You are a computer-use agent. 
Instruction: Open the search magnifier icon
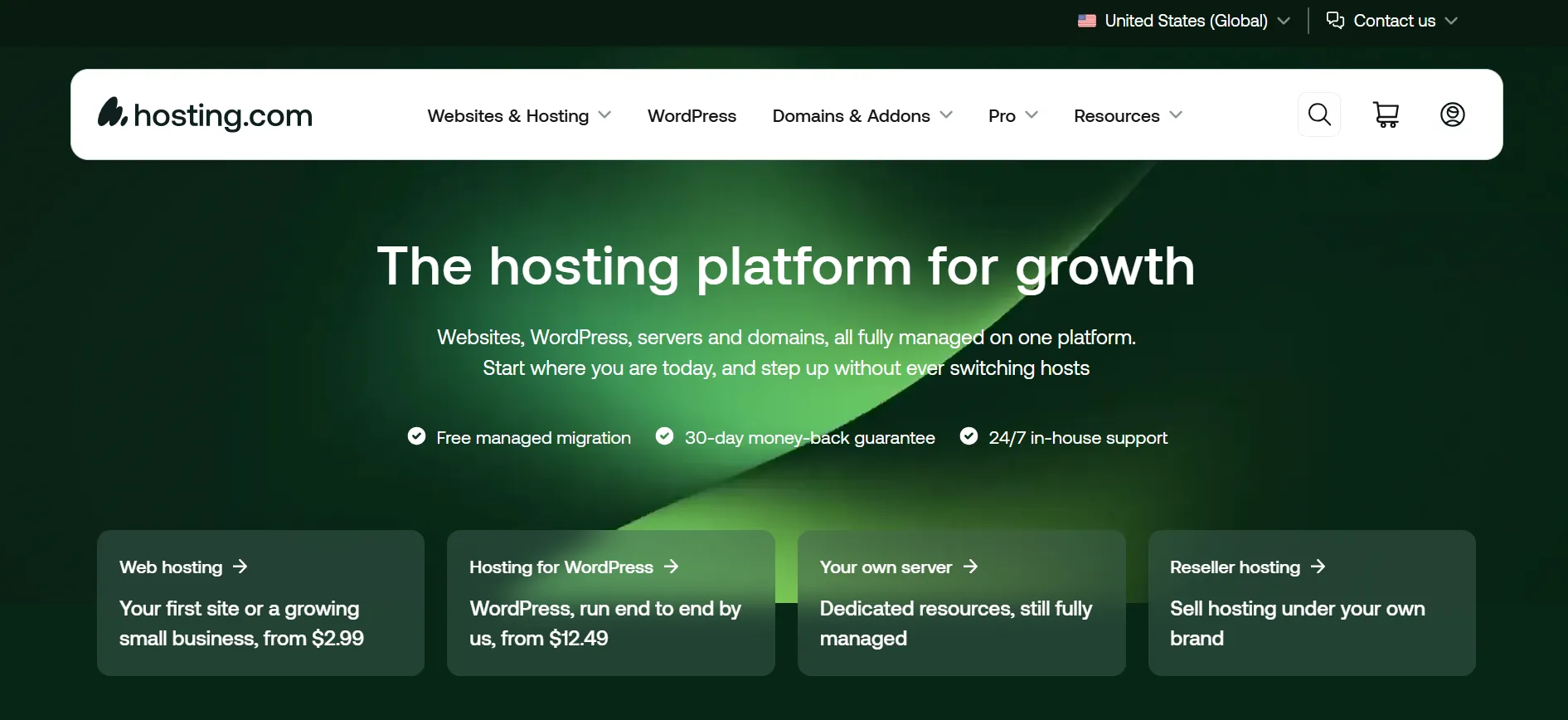pos(1319,114)
